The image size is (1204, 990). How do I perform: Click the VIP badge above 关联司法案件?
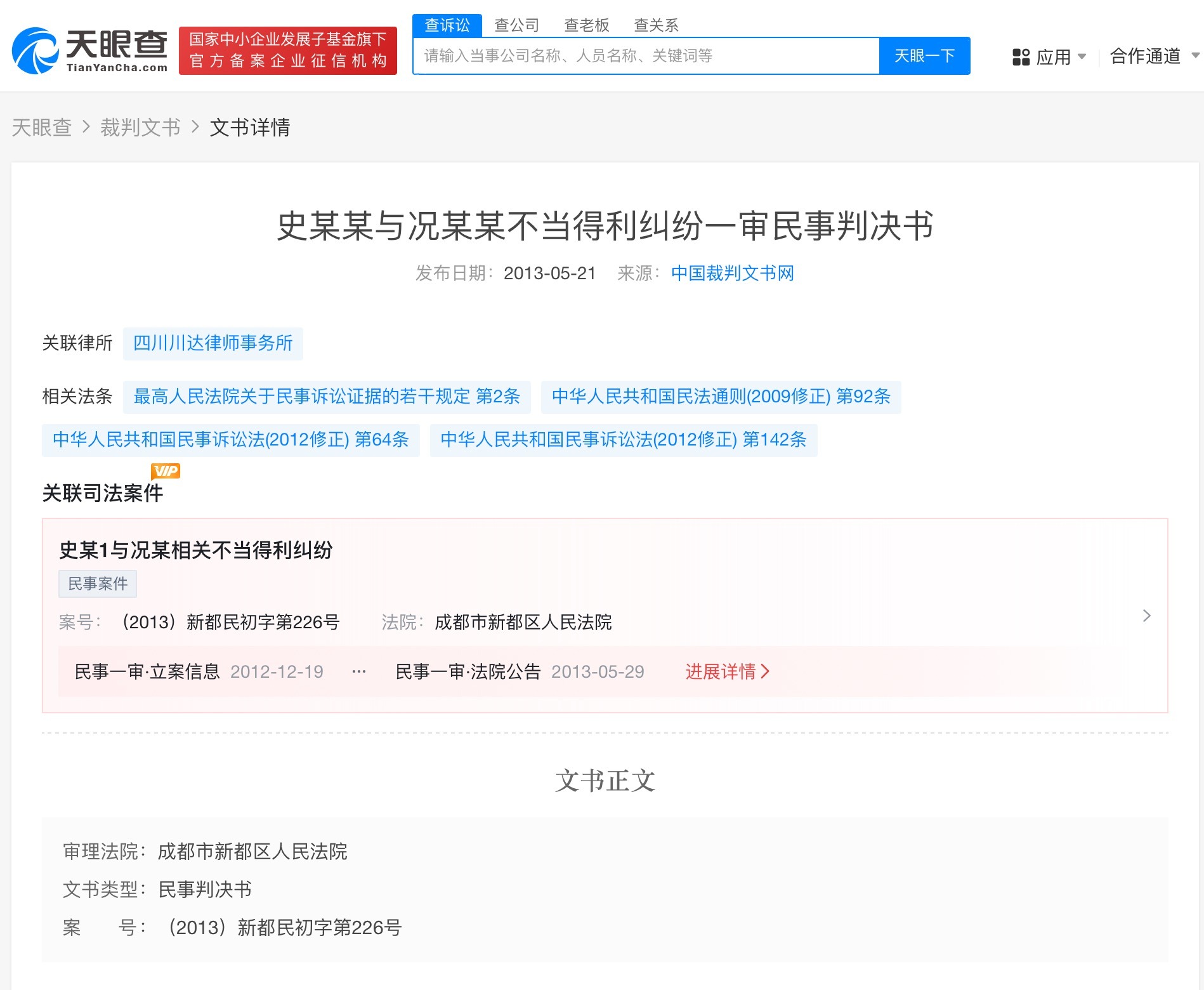(x=166, y=470)
